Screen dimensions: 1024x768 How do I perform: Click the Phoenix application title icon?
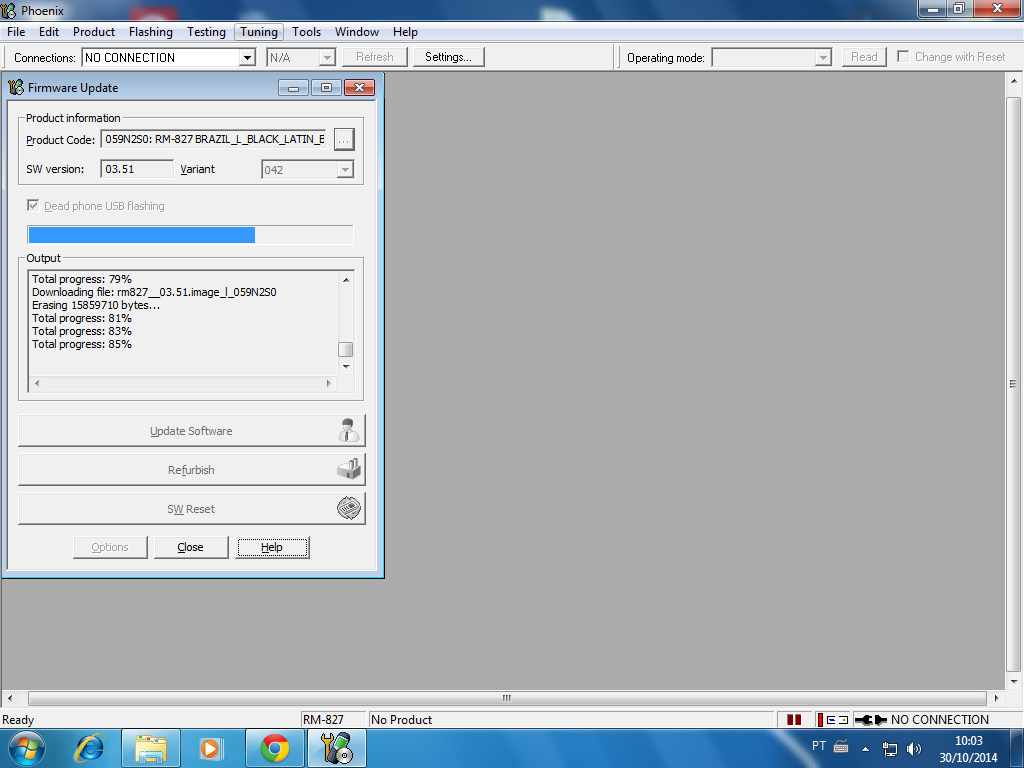[8, 10]
